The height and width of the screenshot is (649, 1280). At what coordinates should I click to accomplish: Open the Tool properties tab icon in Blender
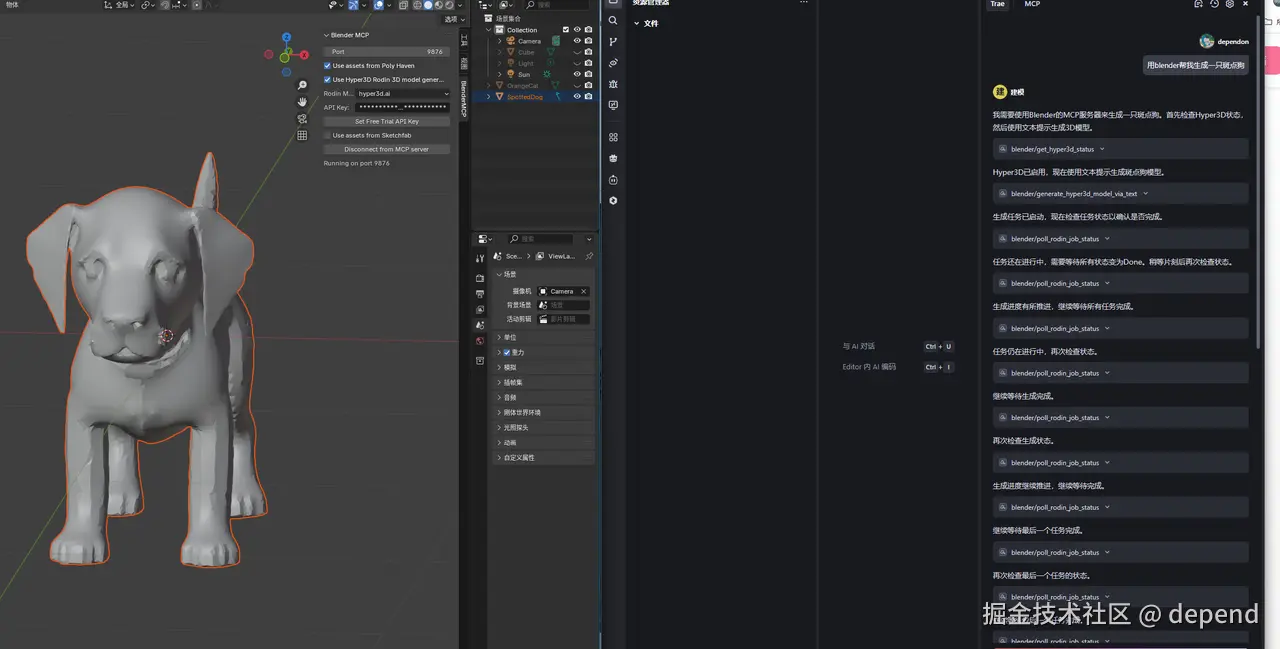(480, 258)
